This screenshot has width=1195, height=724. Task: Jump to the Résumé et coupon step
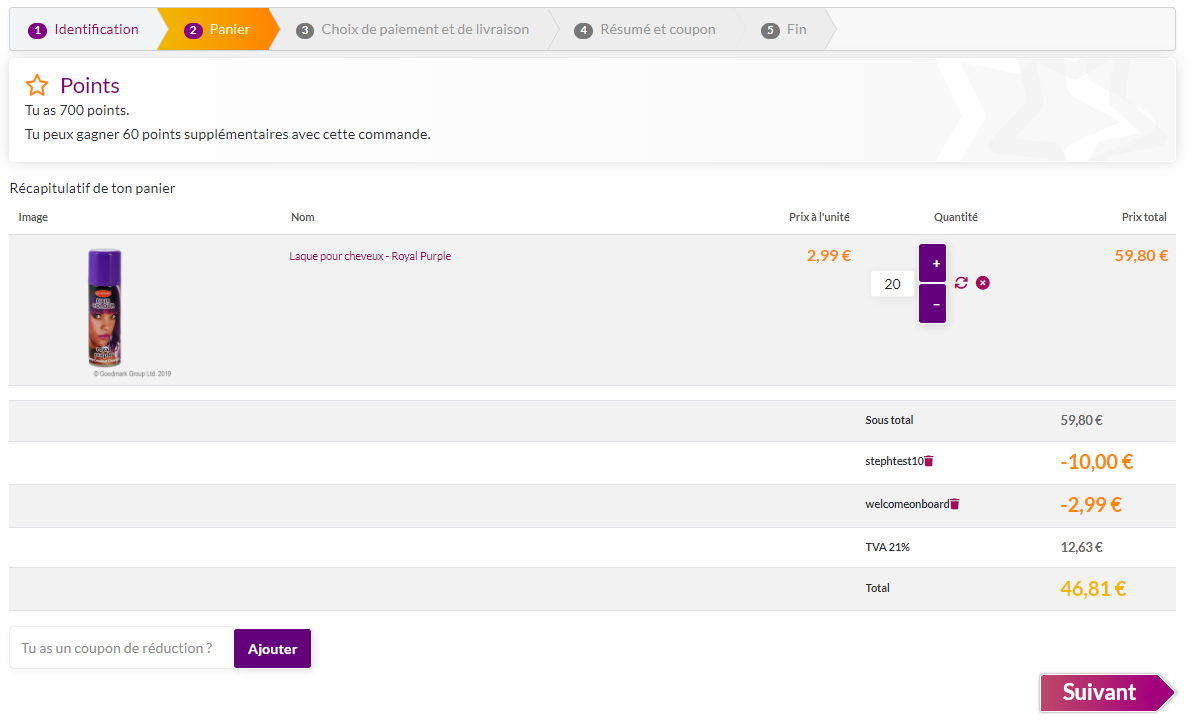click(x=646, y=30)
